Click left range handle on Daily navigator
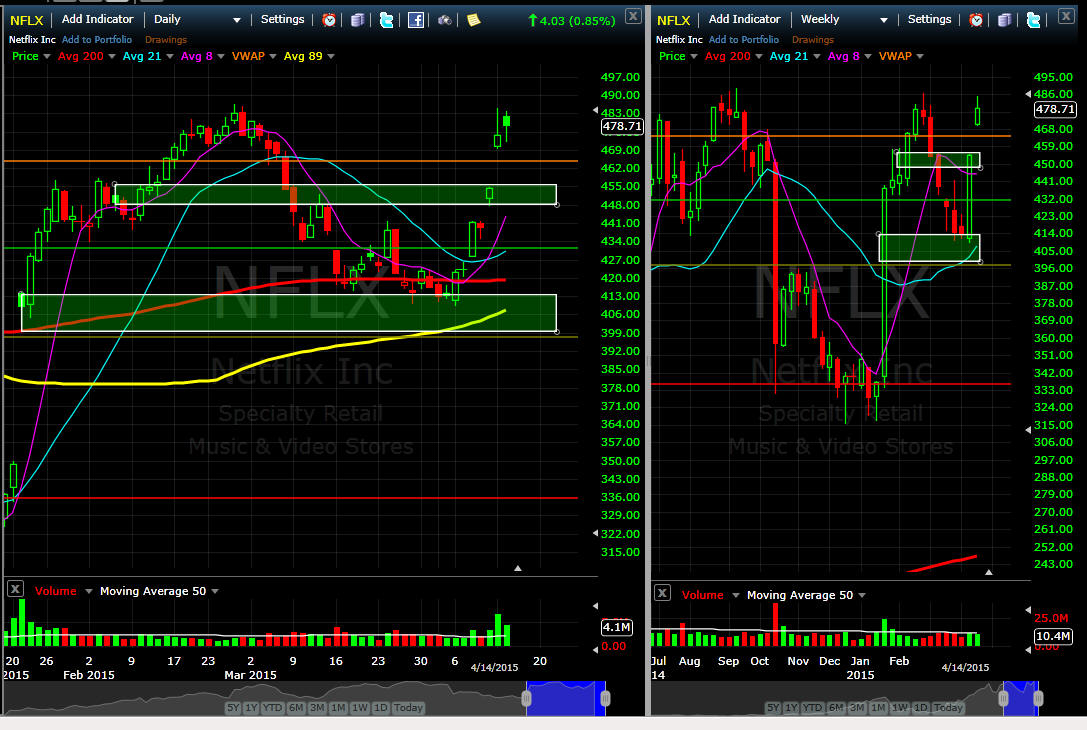The height and width of the screenshot is (730, 1087). tap(526, 698)
